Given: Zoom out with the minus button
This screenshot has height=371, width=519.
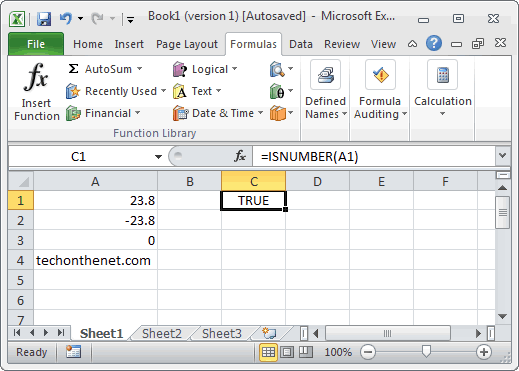Looking at the screenshot, I should tap(368, 352).
